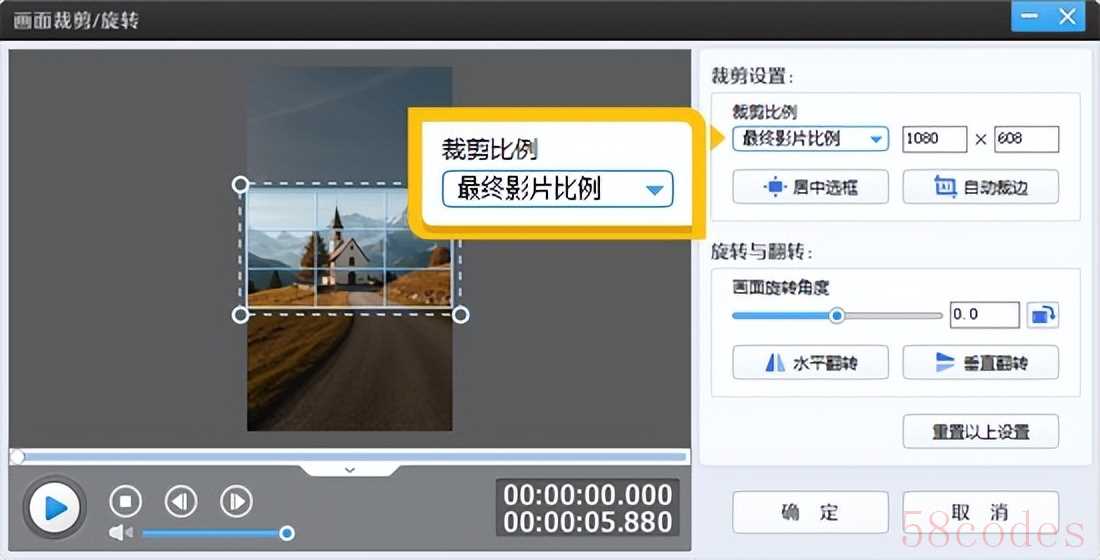This screenshot has width=1100, height=560.
Task: Click the rotate 90 degrees icon
Action: [x=1042, y=315]
